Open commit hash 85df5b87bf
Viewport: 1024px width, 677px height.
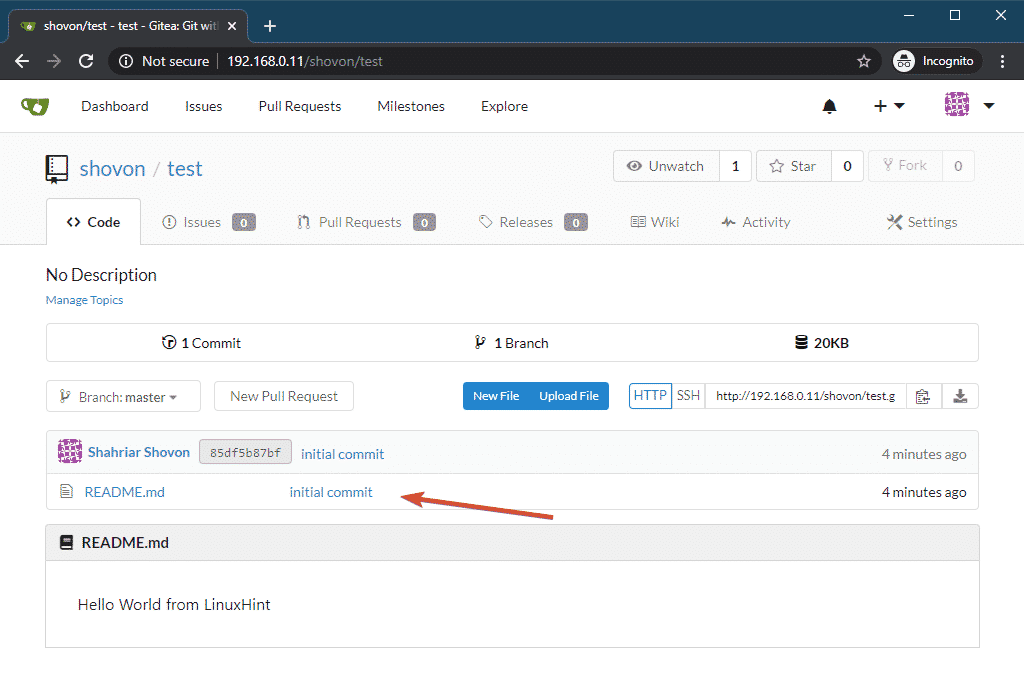(246, 452)
